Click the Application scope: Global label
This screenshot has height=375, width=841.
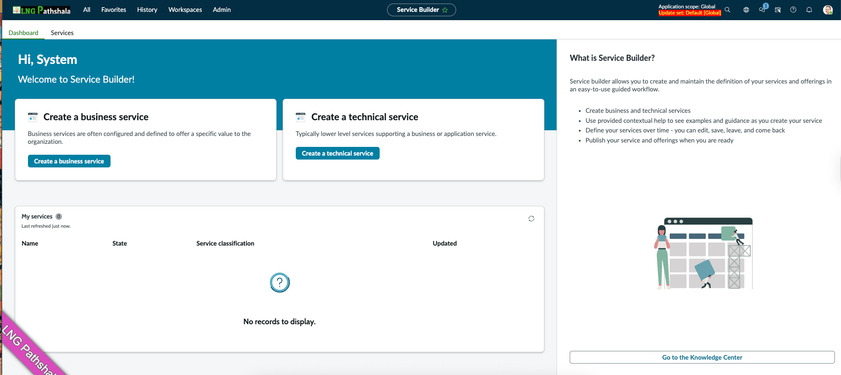click(x=687, y=6)
